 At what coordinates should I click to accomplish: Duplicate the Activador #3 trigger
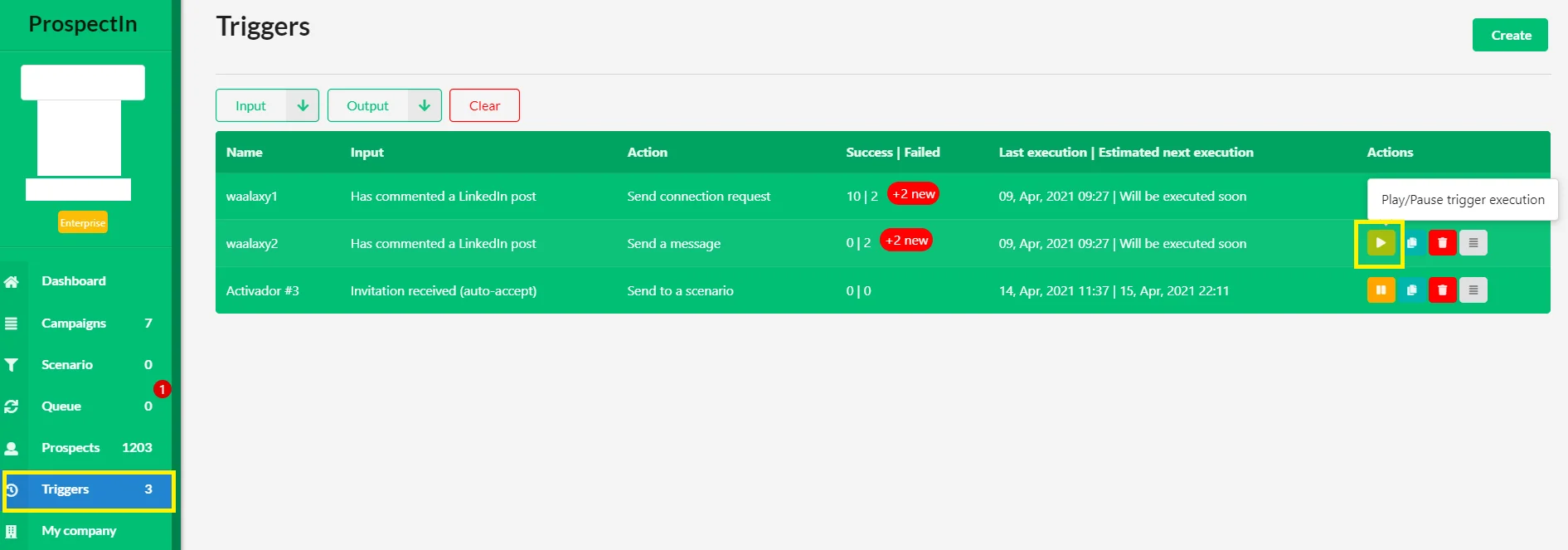click(1412, 290)
